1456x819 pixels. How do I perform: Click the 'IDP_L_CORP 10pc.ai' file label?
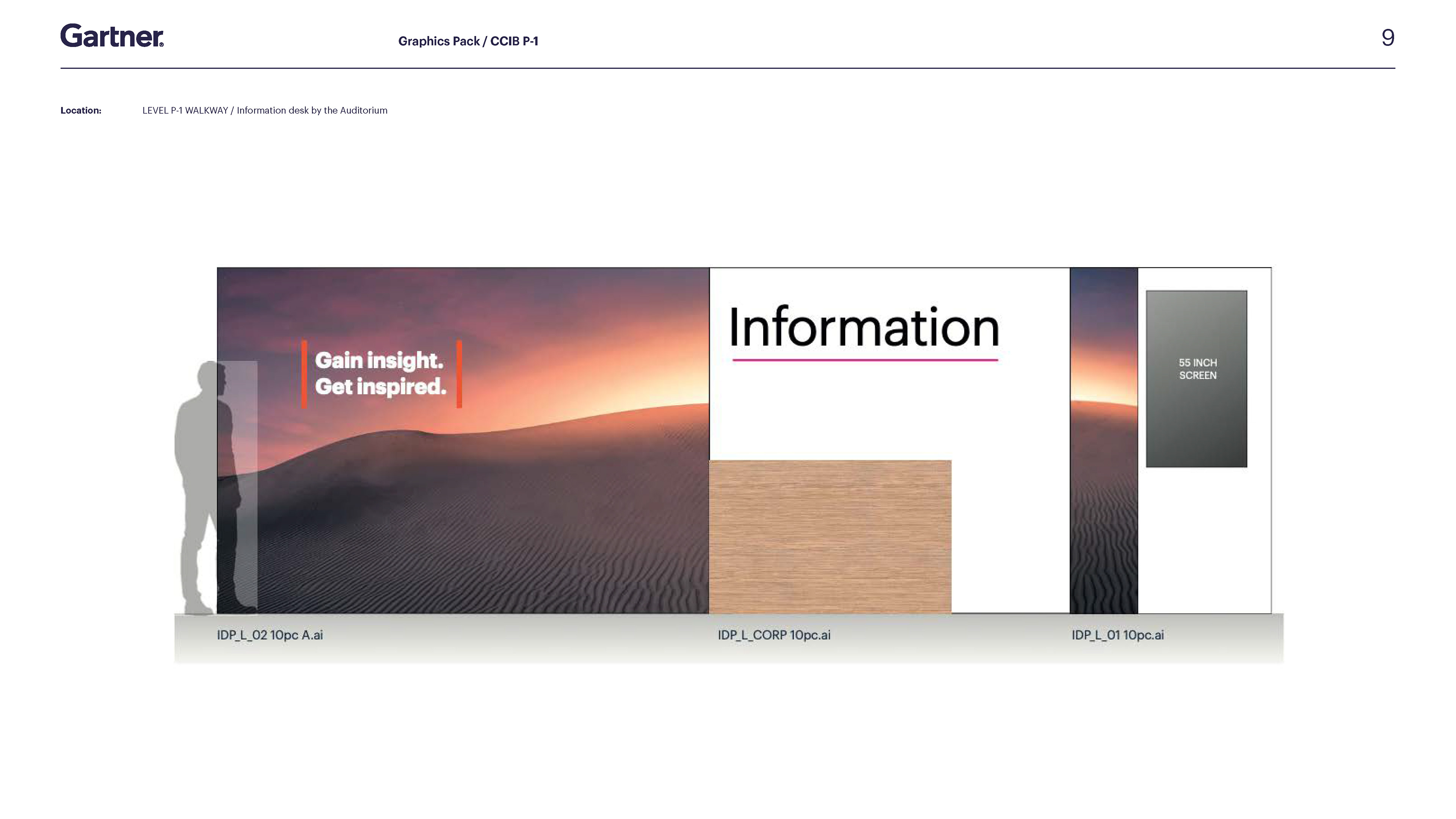point(774,635)
